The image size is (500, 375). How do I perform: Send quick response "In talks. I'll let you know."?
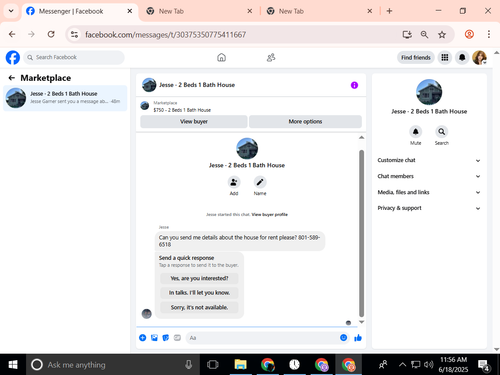[199, 293]
